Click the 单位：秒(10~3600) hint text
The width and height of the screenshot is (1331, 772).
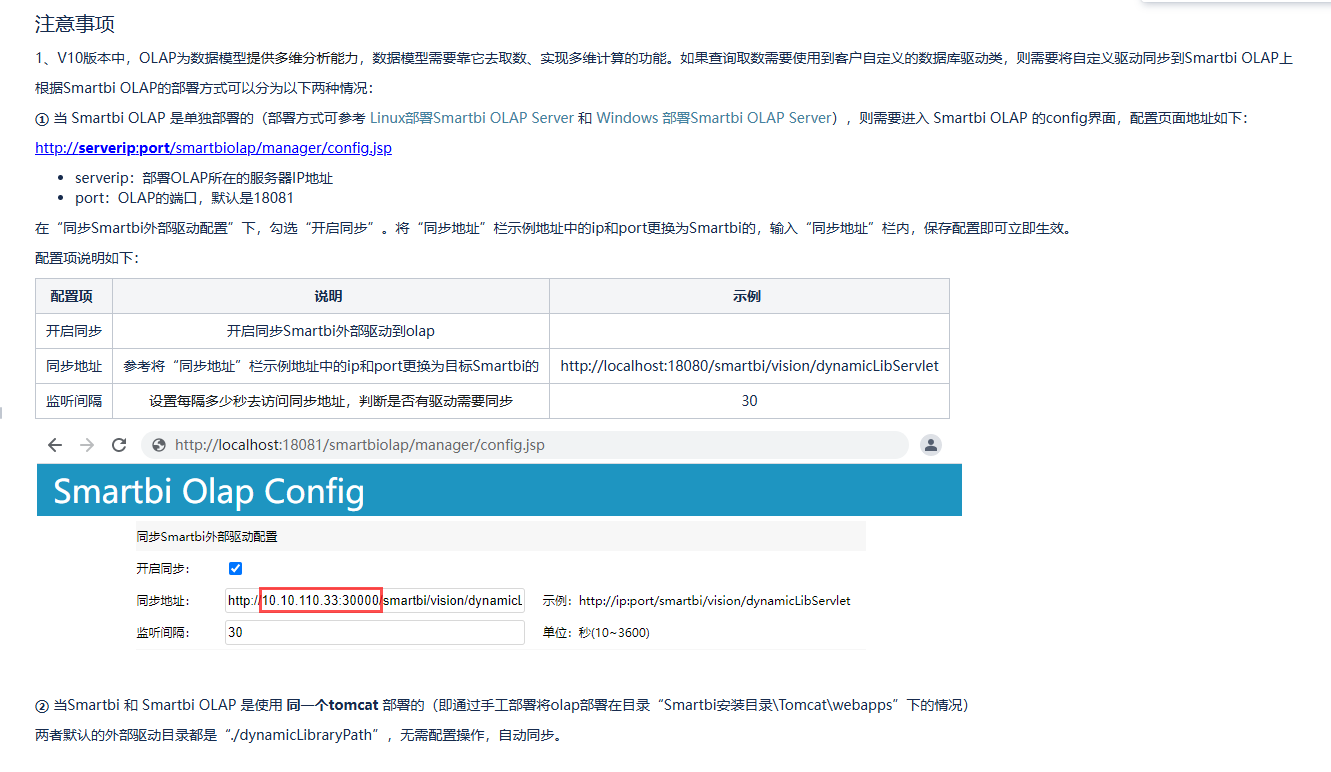596,632
